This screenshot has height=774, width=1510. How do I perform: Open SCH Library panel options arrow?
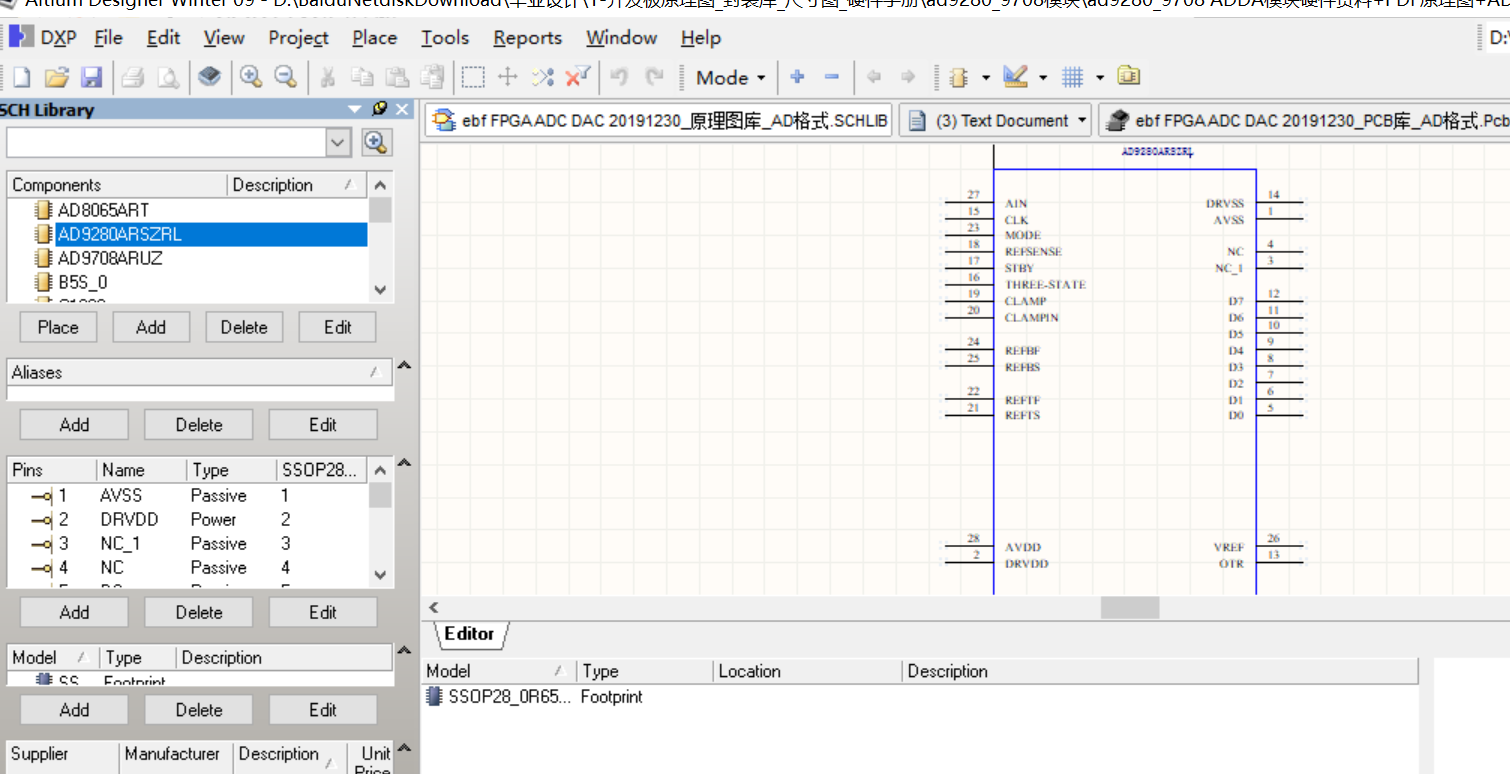(x=355, y=109)
